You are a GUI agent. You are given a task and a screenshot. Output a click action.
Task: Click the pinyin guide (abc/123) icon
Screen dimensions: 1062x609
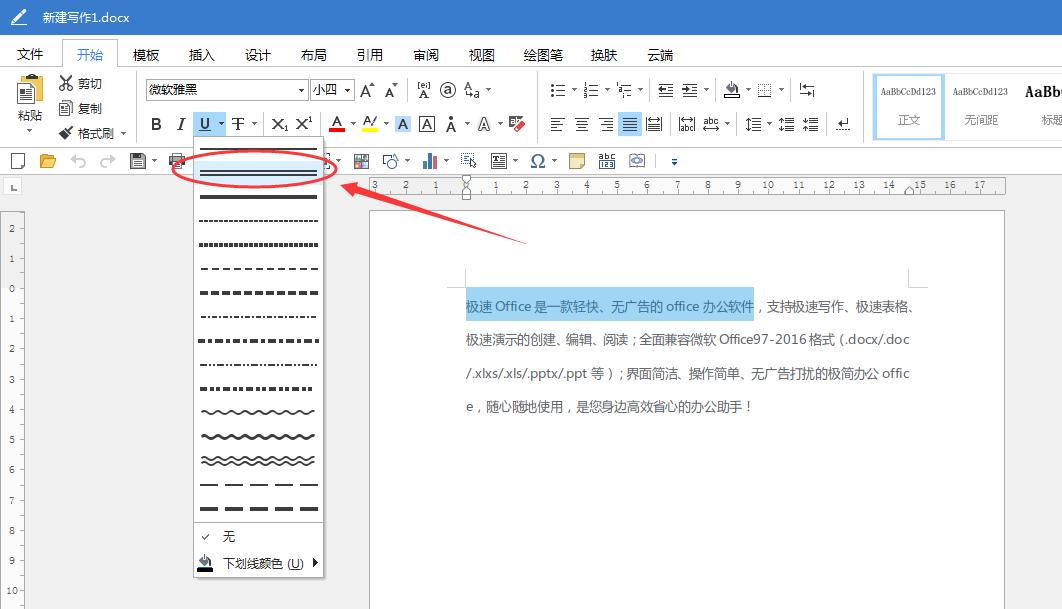click(x=606, y=160)
